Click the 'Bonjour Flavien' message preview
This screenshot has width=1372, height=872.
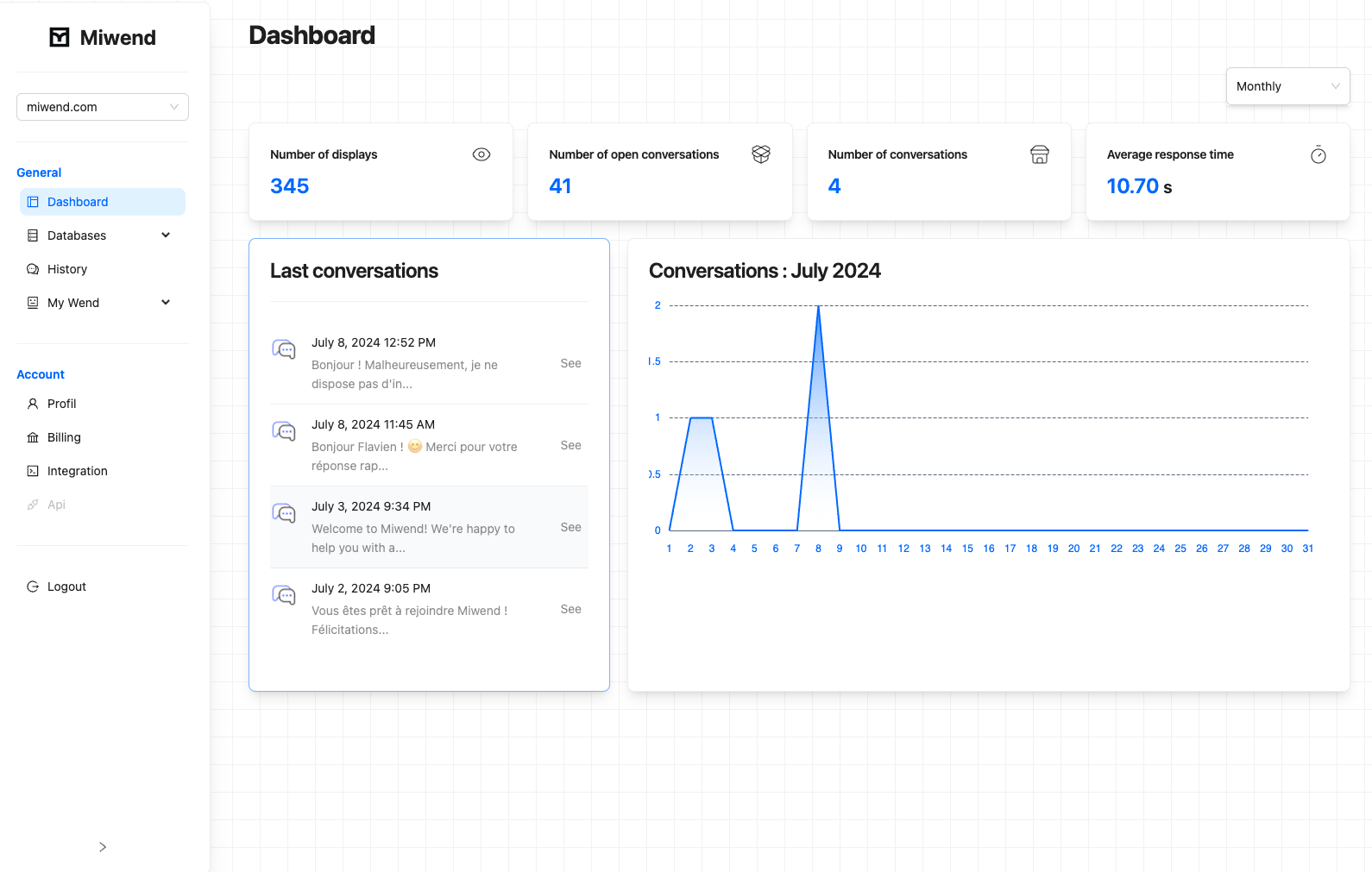coord(414,456)
